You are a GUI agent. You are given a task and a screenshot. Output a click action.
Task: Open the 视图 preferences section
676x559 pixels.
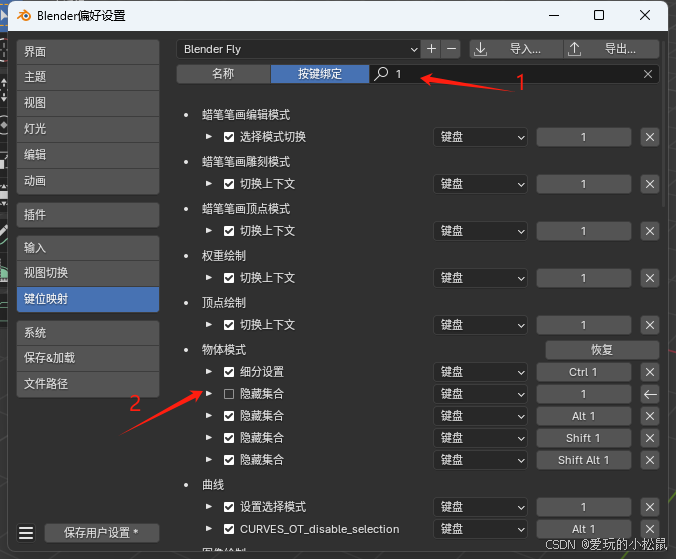click(x=88, y=103)
